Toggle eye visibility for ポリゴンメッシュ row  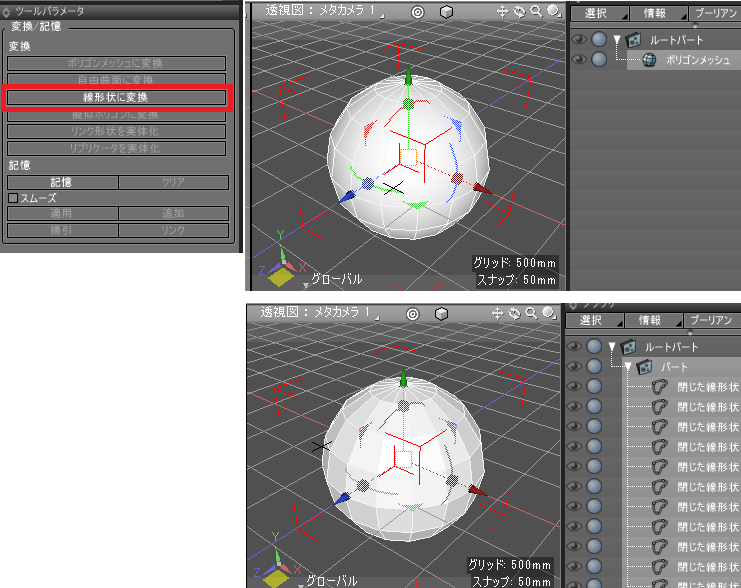pyautogui.click(x=579, y=59)
